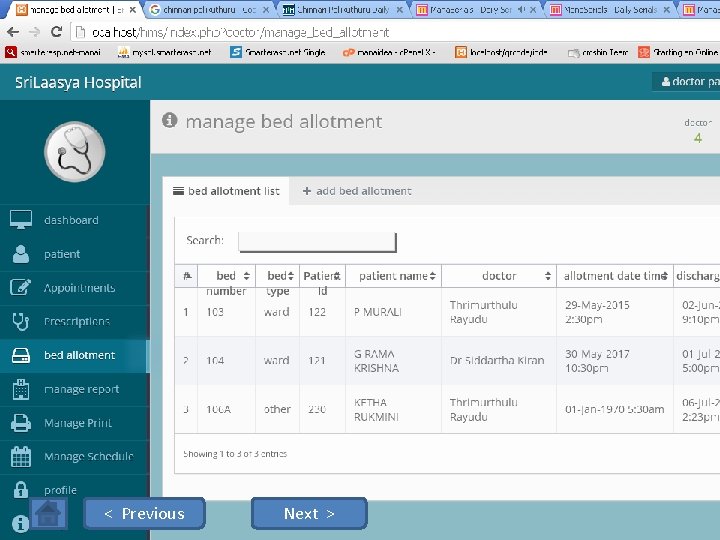Click the browser forward arrow
The image size is (720, 540).
pos(34,32)
